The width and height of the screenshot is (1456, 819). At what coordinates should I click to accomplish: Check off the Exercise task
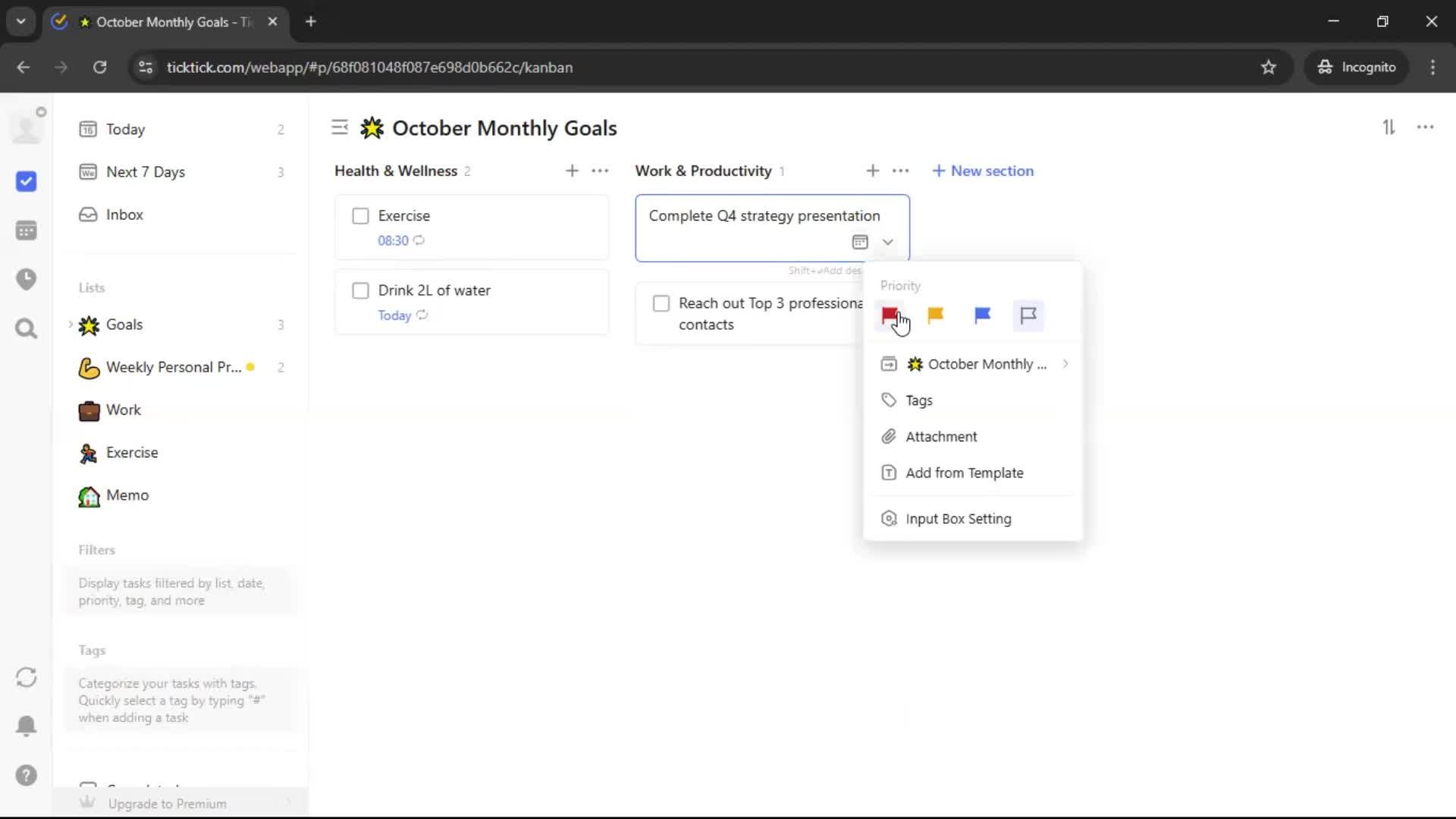coord(361,216)
